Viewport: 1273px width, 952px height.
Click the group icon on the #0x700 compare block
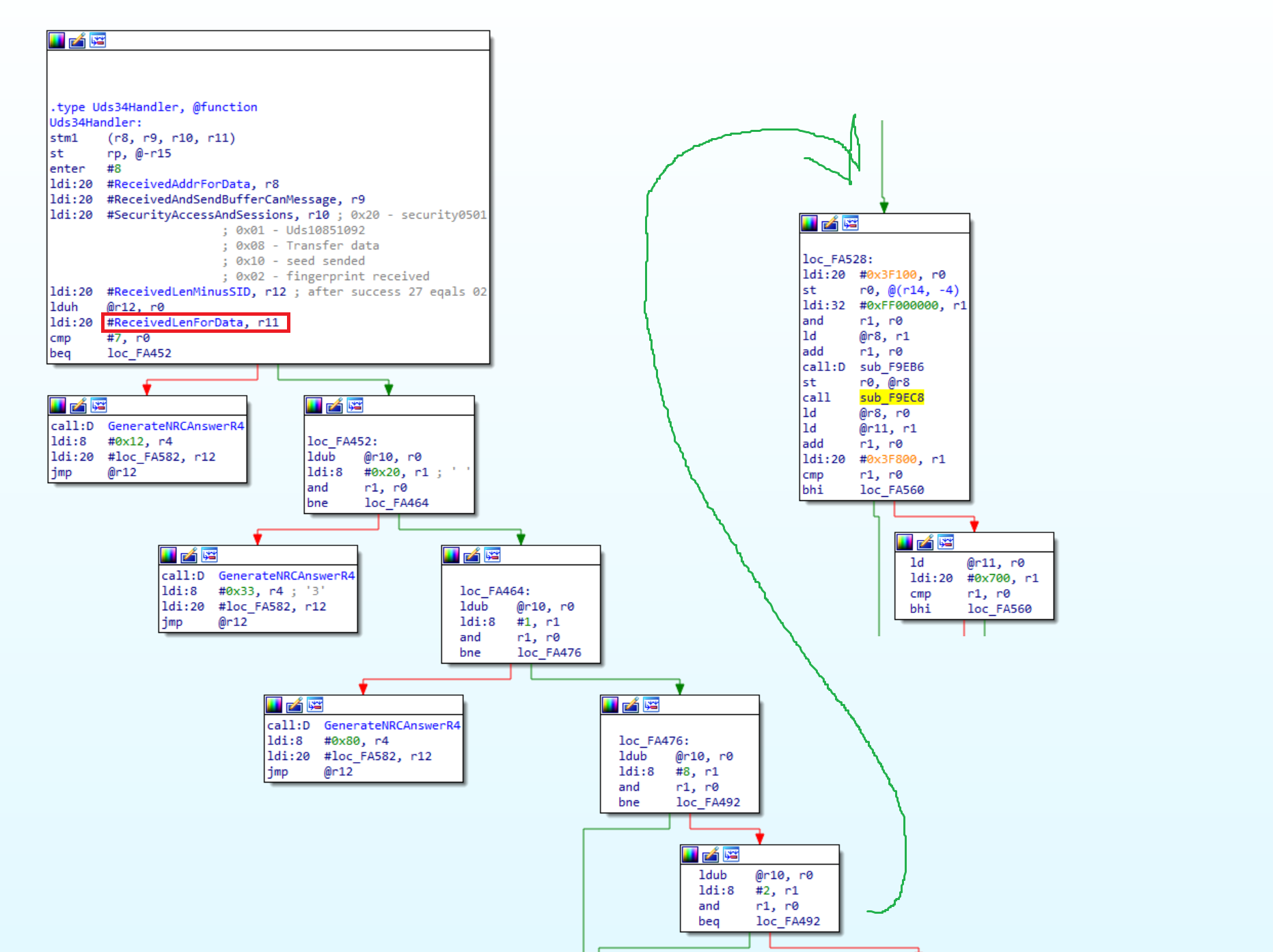pos(946,542)
